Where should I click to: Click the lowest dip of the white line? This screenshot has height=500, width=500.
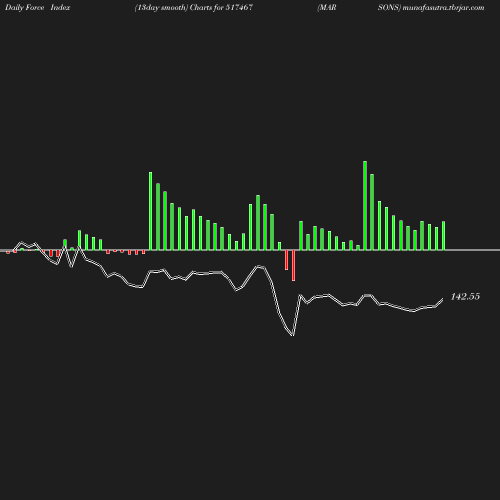click(x=293, y=334)
